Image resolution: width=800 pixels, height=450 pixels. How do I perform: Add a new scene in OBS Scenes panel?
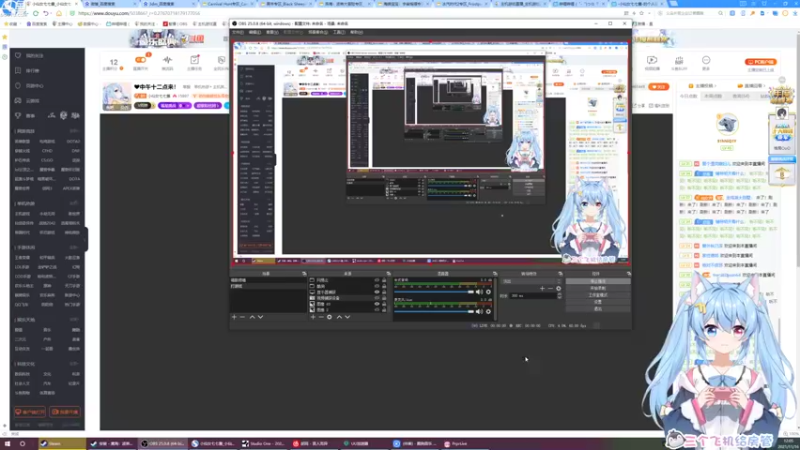coord(234,317)
